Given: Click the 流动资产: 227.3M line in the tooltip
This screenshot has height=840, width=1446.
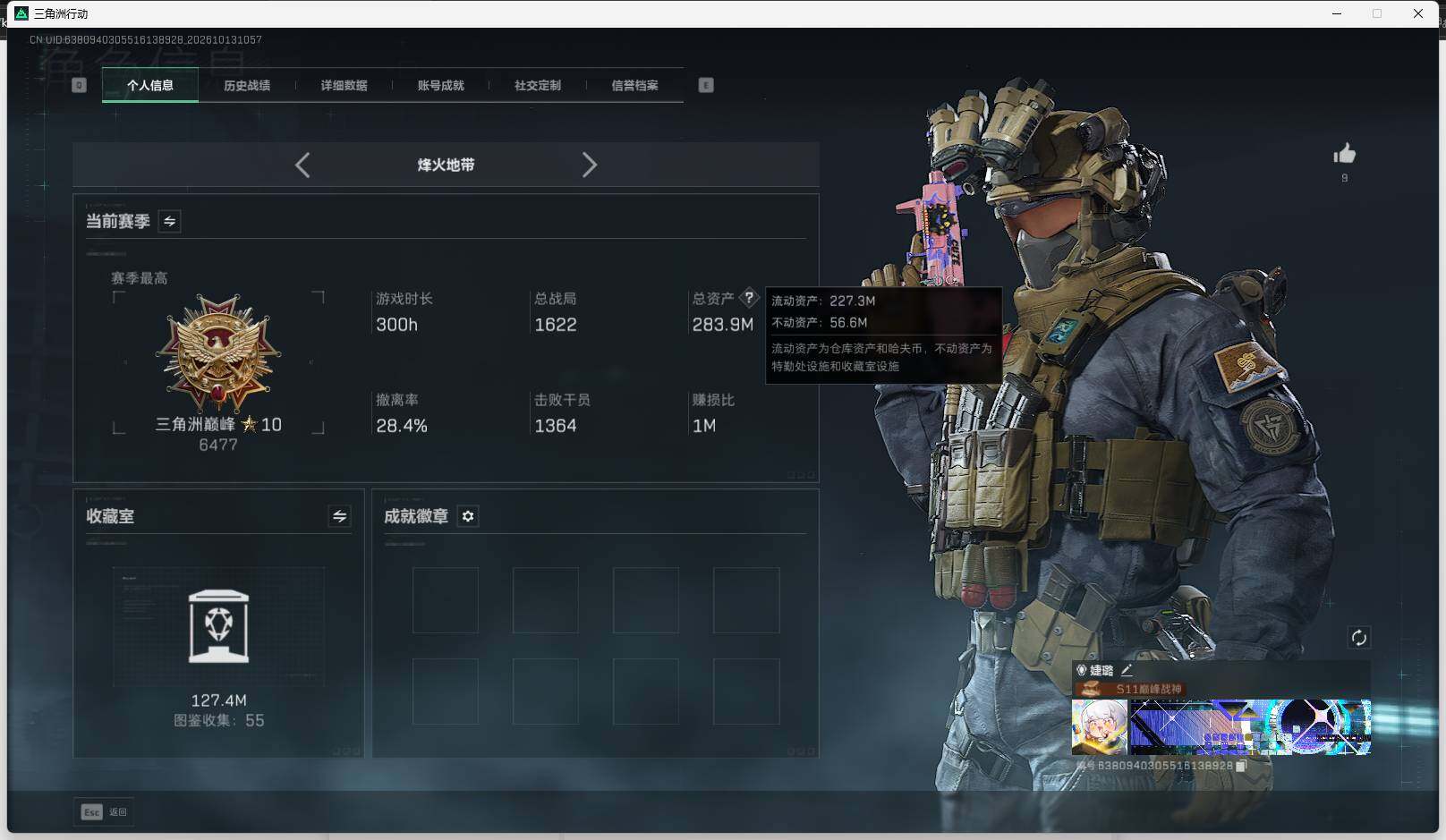Looking at the screenshot, I should click(x=823, y=301).
